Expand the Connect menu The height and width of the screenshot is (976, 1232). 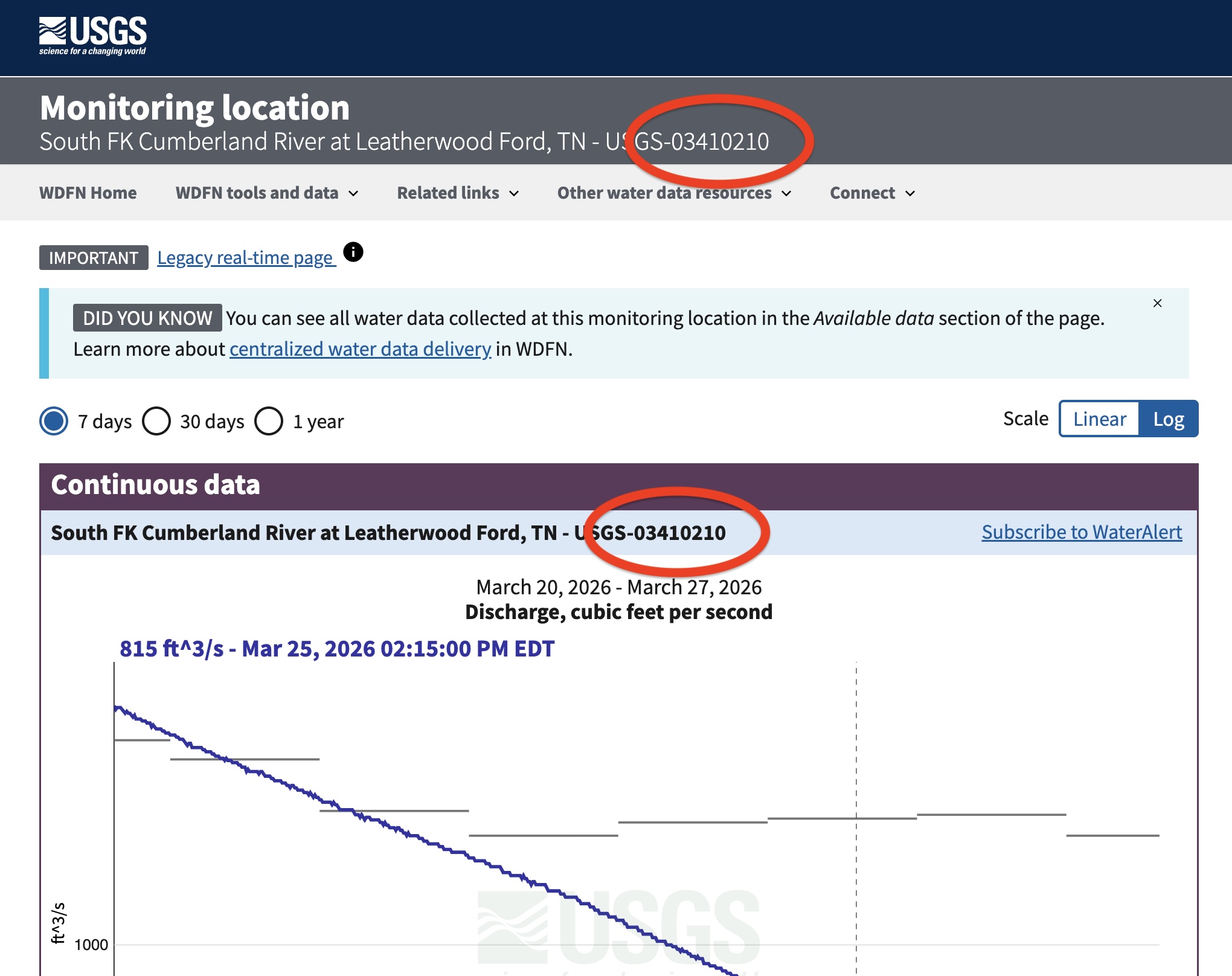(x=872, y=193)
